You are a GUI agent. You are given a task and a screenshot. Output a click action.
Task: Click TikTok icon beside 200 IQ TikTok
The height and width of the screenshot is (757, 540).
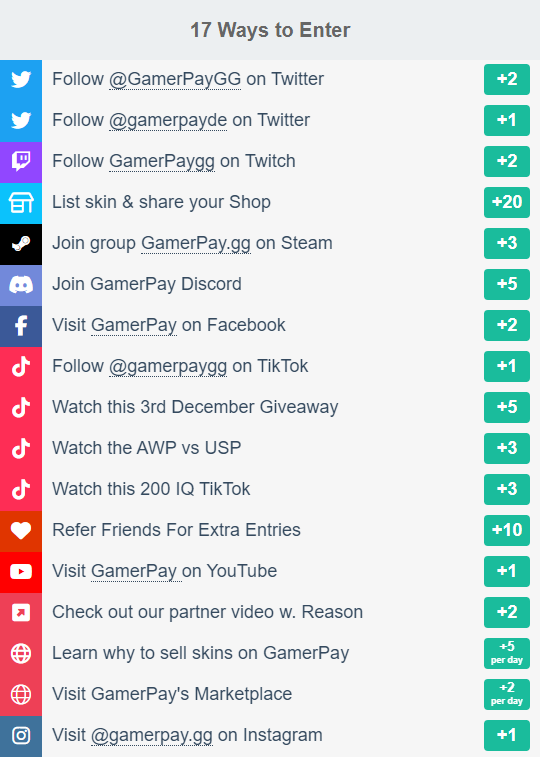21,490
